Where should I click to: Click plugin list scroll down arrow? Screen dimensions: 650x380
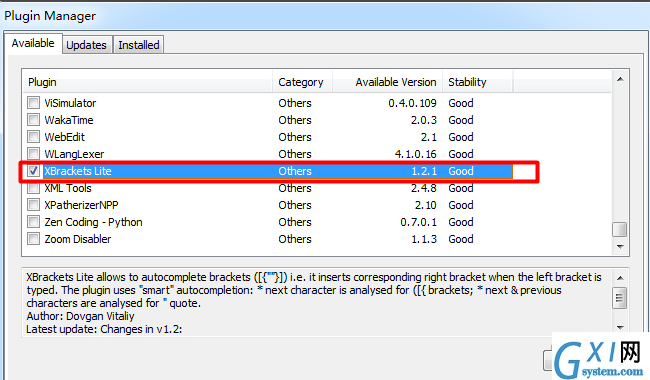tap(620, 247)
